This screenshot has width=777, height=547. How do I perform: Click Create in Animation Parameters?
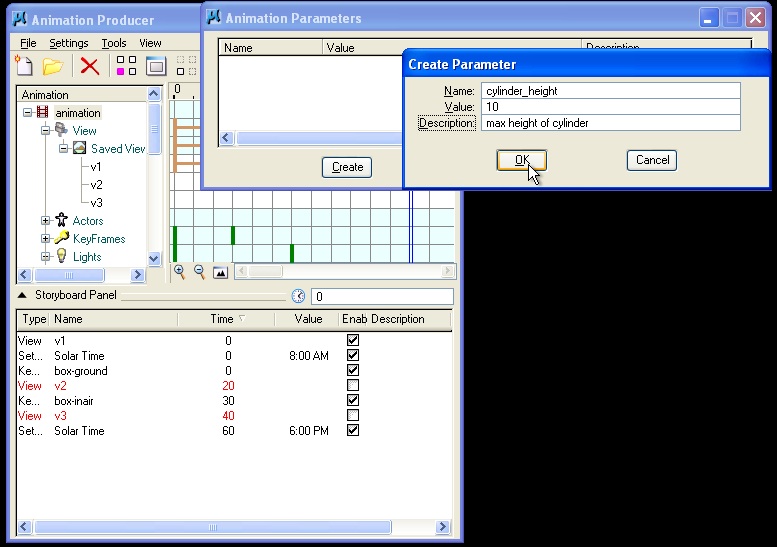tap(347, 167)
